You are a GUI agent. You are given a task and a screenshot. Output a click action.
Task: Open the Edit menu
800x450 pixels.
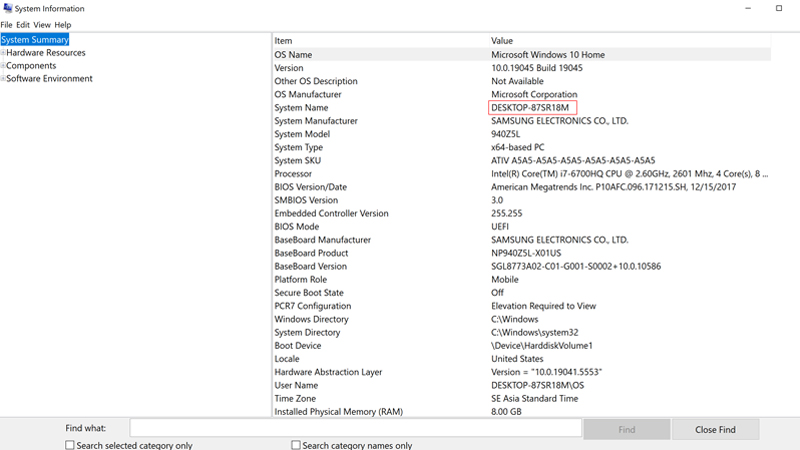tap(22, 24)
